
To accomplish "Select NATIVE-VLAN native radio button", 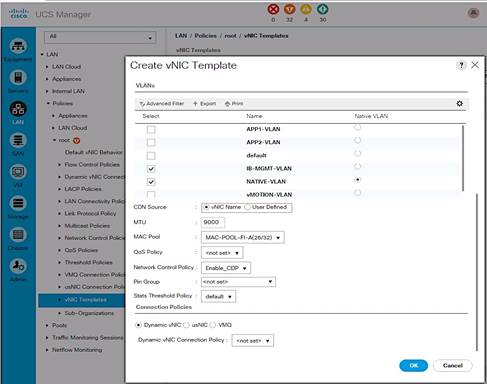I will tap(358, 180).
